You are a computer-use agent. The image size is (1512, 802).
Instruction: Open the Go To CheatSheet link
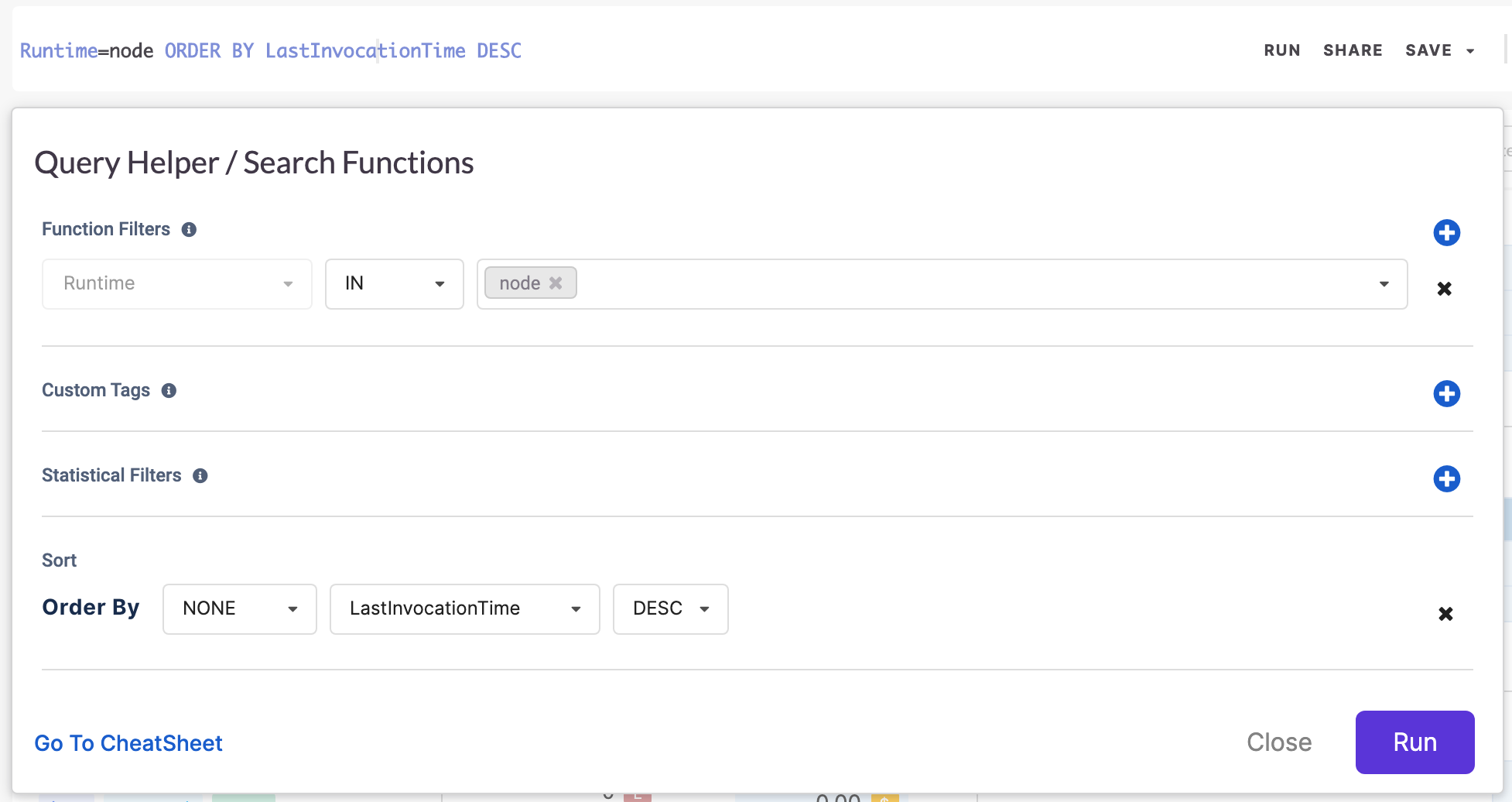click(128, 743)
